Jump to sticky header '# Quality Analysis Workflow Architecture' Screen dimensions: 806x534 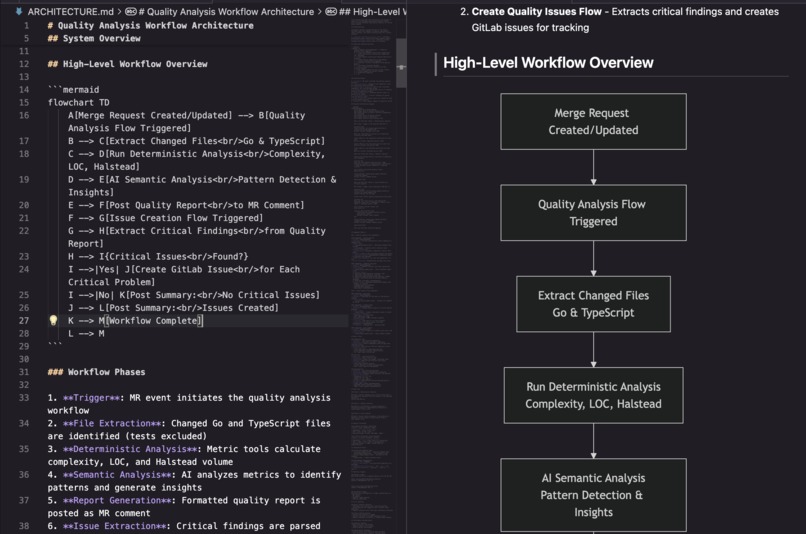(151, 25)
